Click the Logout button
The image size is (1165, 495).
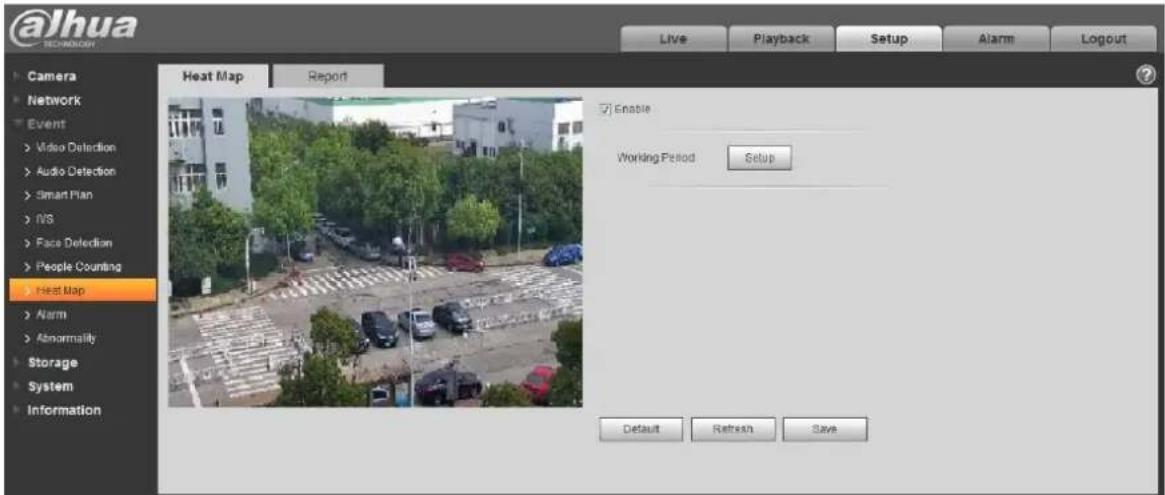pyautogui.click(x=1104, y=39)
